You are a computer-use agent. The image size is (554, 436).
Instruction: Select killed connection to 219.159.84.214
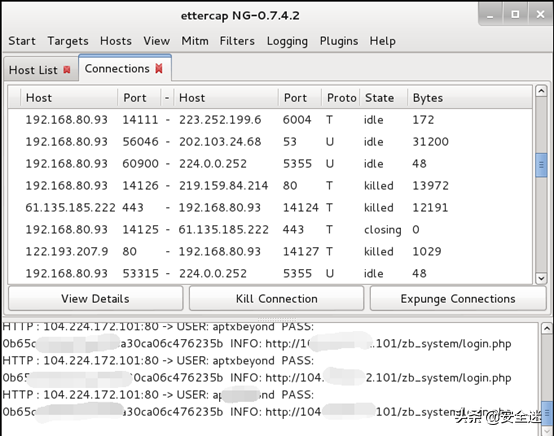[270, 185]
